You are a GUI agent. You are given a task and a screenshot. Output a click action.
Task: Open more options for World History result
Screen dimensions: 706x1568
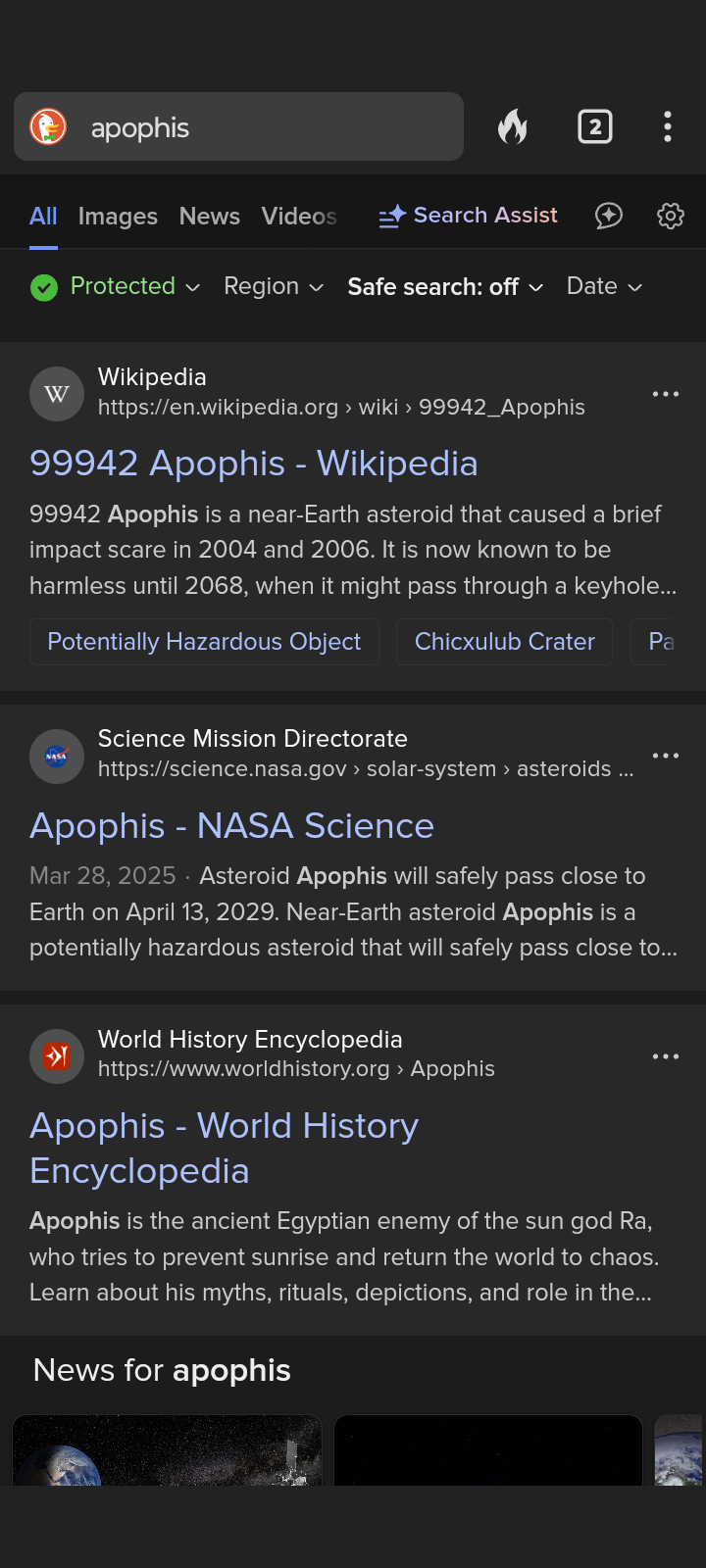pyautogui.click(x=666, y=1056)
